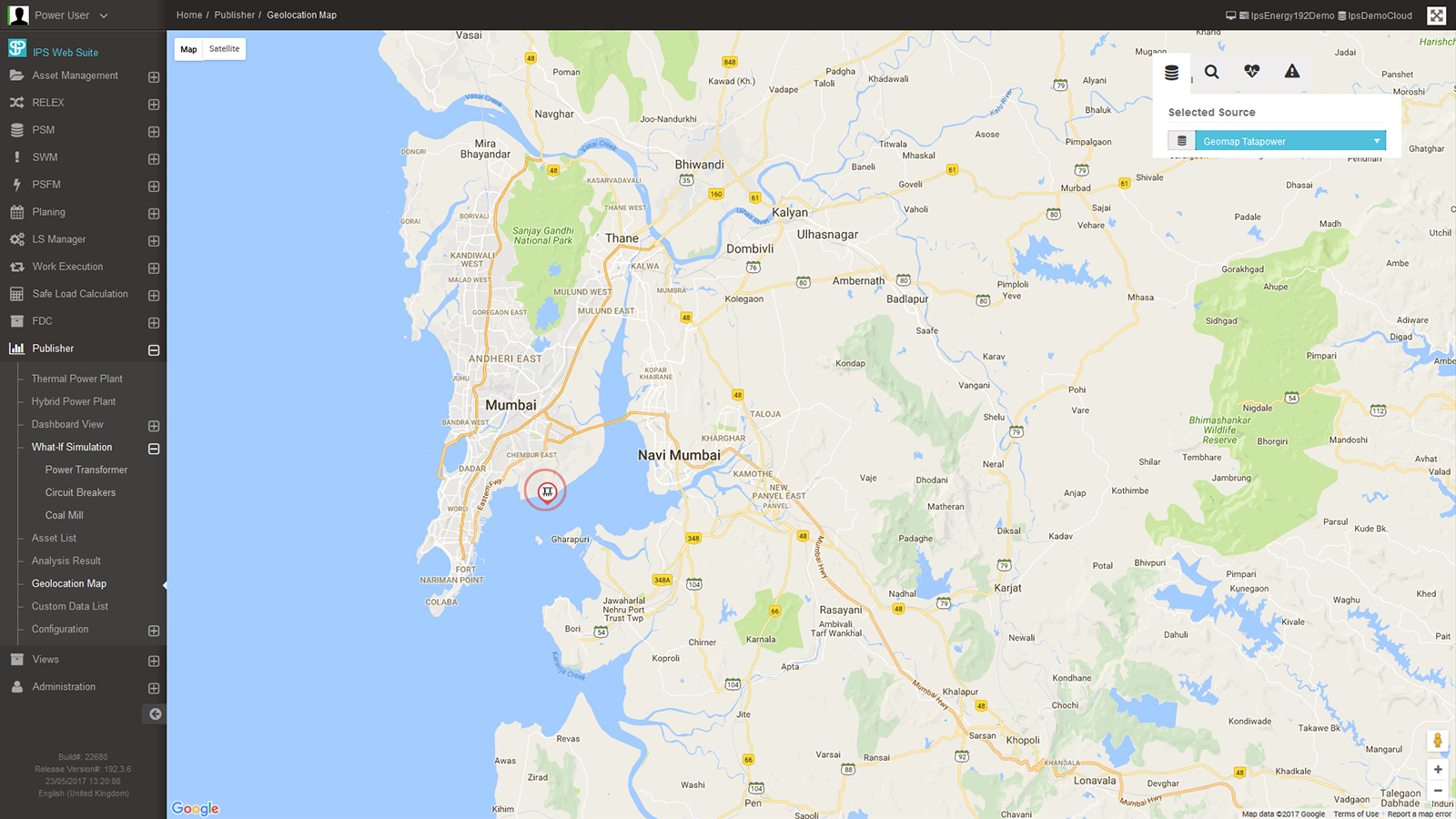Image resolution: width=1456 pixels, height=819 pixels.
Task: Expand the Configuration submenu
Action: (154, 631)
